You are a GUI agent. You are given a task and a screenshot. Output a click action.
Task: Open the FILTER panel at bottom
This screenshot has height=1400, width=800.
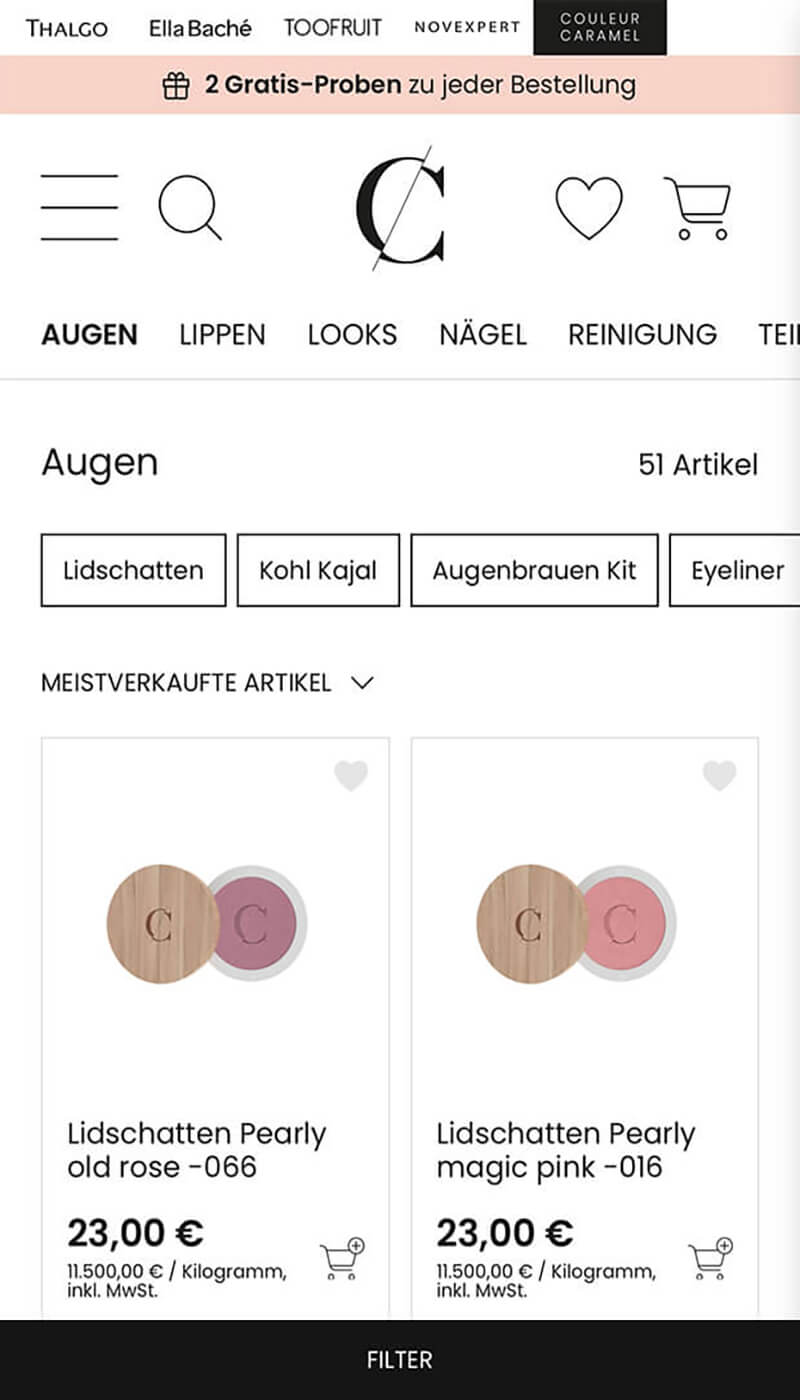click(x=400, y=1360)
